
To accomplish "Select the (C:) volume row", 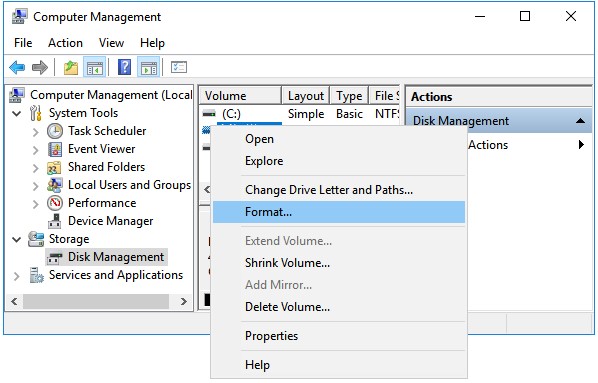I will (x=300, y=114).
